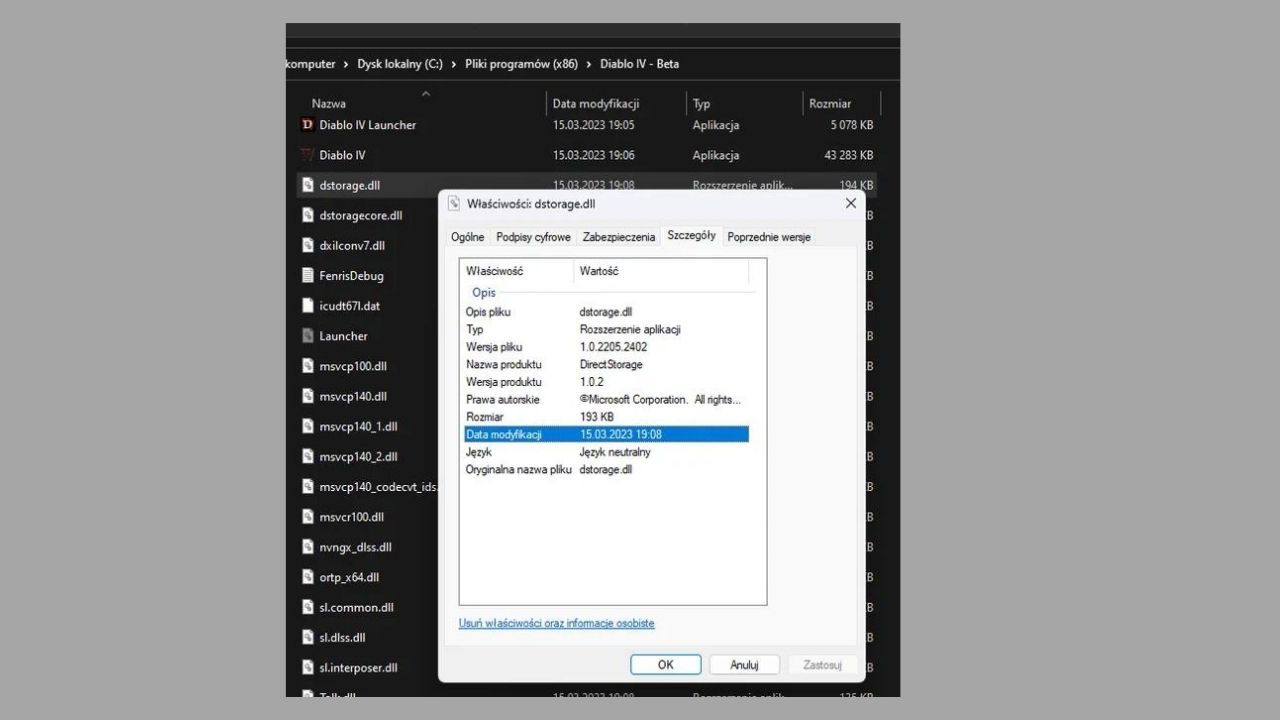The height and width of the screenshot is (720, 1280).
Task: Click the msvcr100.dll file icon
Action: click(308, 517)
